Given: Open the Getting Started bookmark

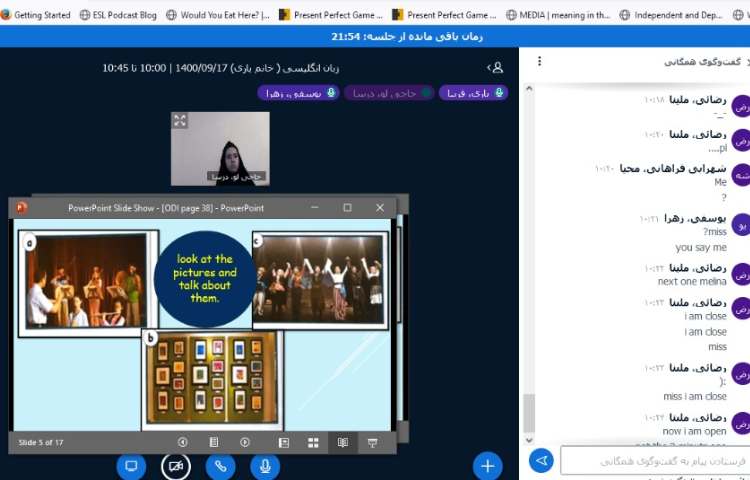Looking at the screenshot, I should pyautogui.click(x=35, y=15).
